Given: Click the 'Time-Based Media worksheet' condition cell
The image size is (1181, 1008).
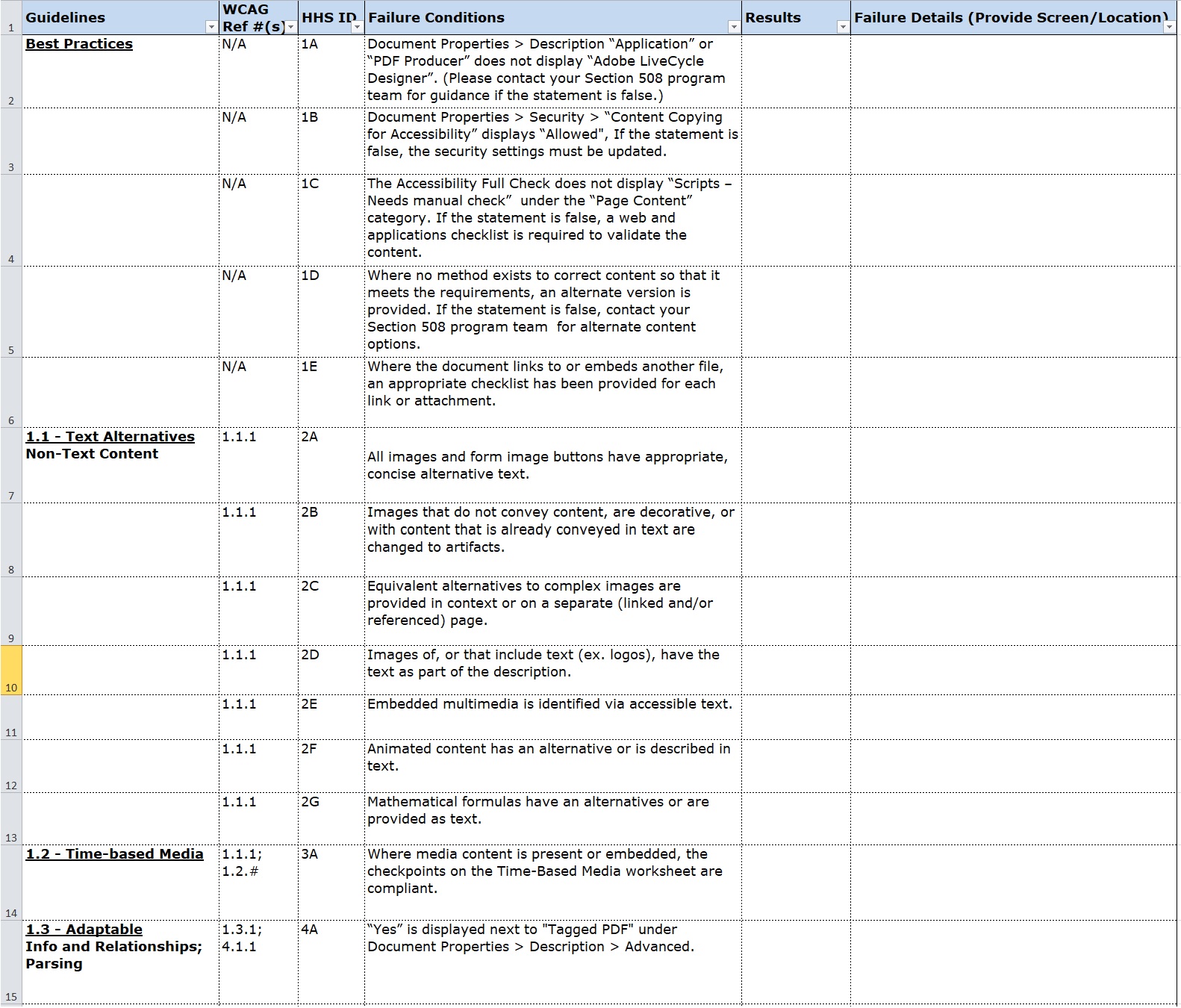Looking at the screenshot, I should coord(553,883).
